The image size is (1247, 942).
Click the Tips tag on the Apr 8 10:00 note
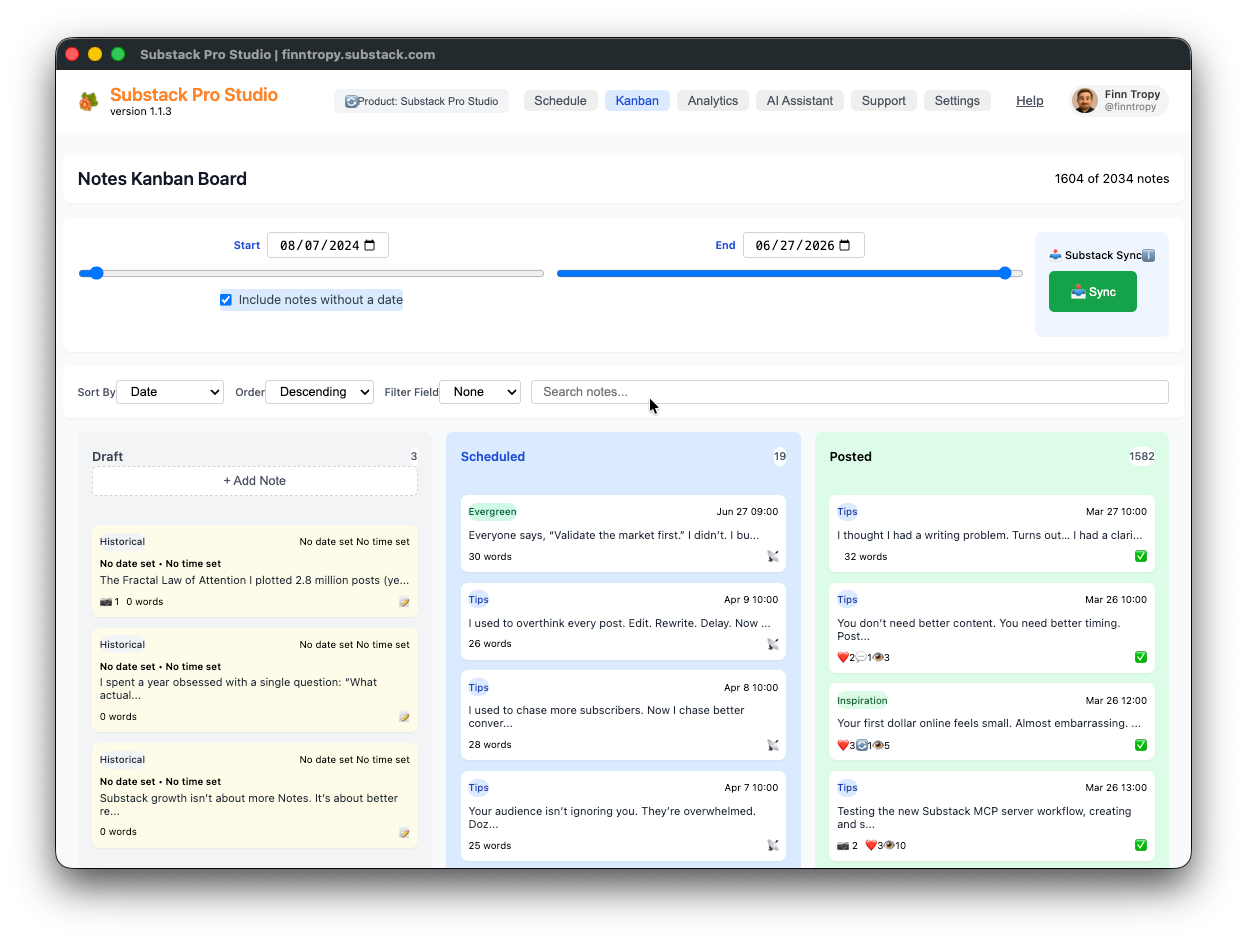pos(478,688)
